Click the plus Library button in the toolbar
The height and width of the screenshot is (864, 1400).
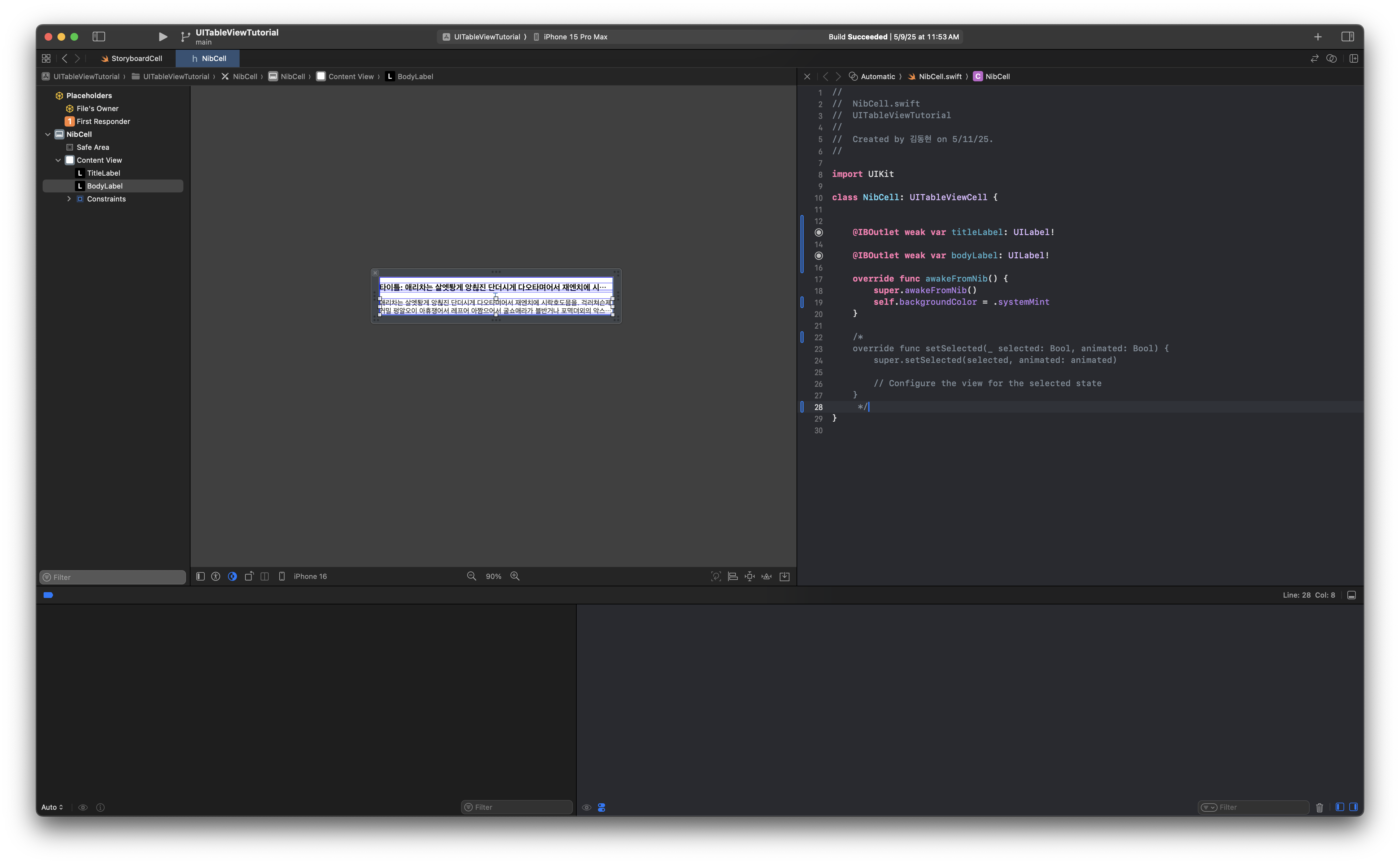[x=1318, y=36]
